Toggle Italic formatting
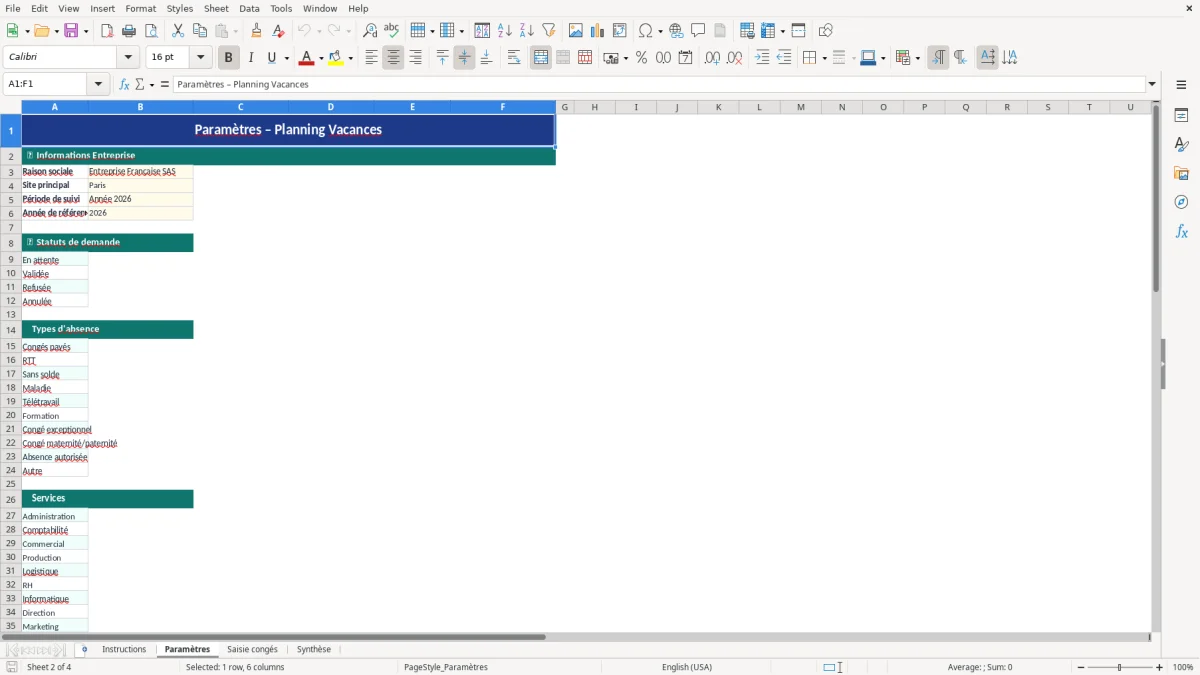Screen dimensions: 1200x675 click(x=250, y=58)
